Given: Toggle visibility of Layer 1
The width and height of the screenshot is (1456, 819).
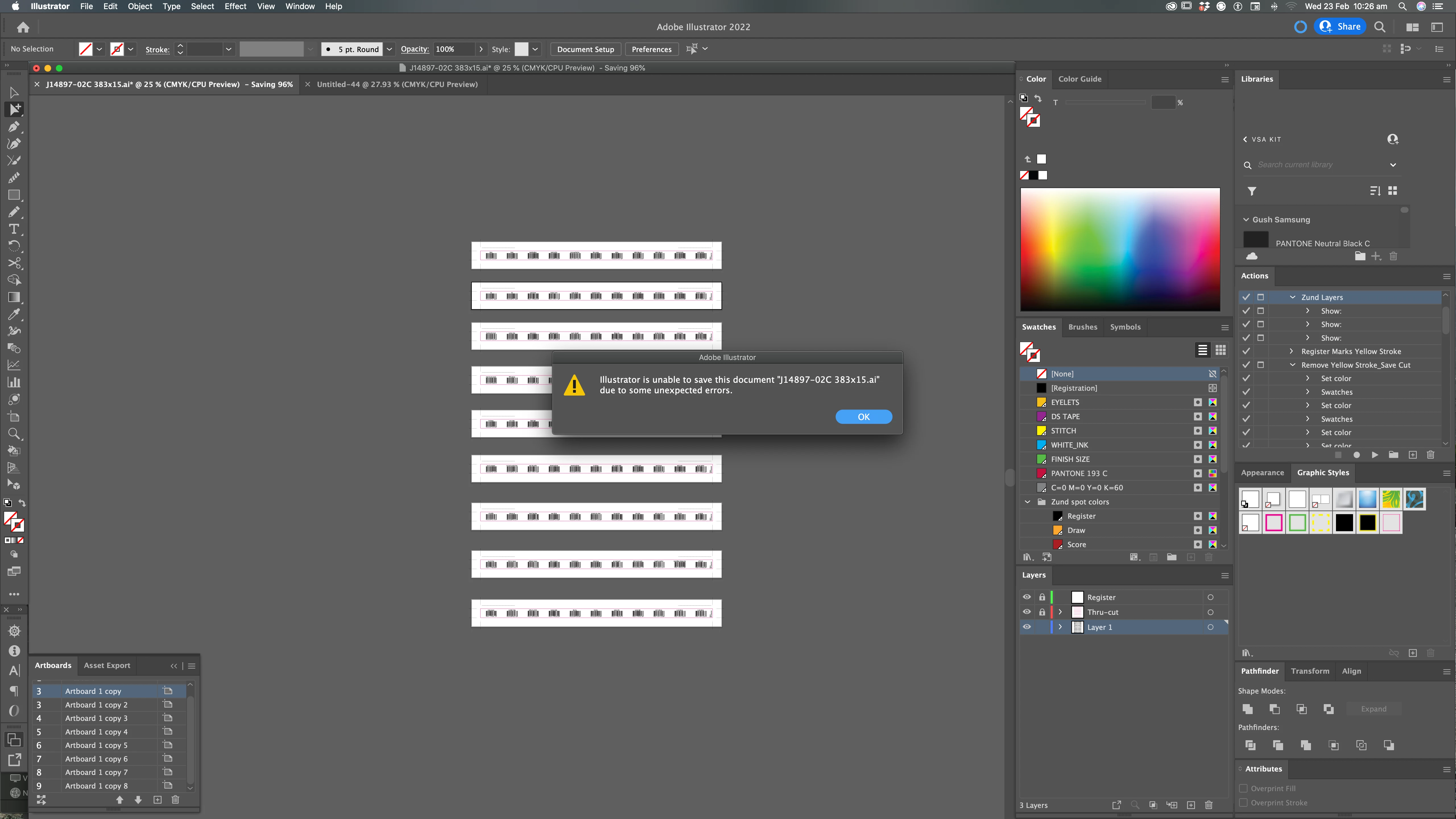Looking at the screenshot, I should click(1026, 627).
